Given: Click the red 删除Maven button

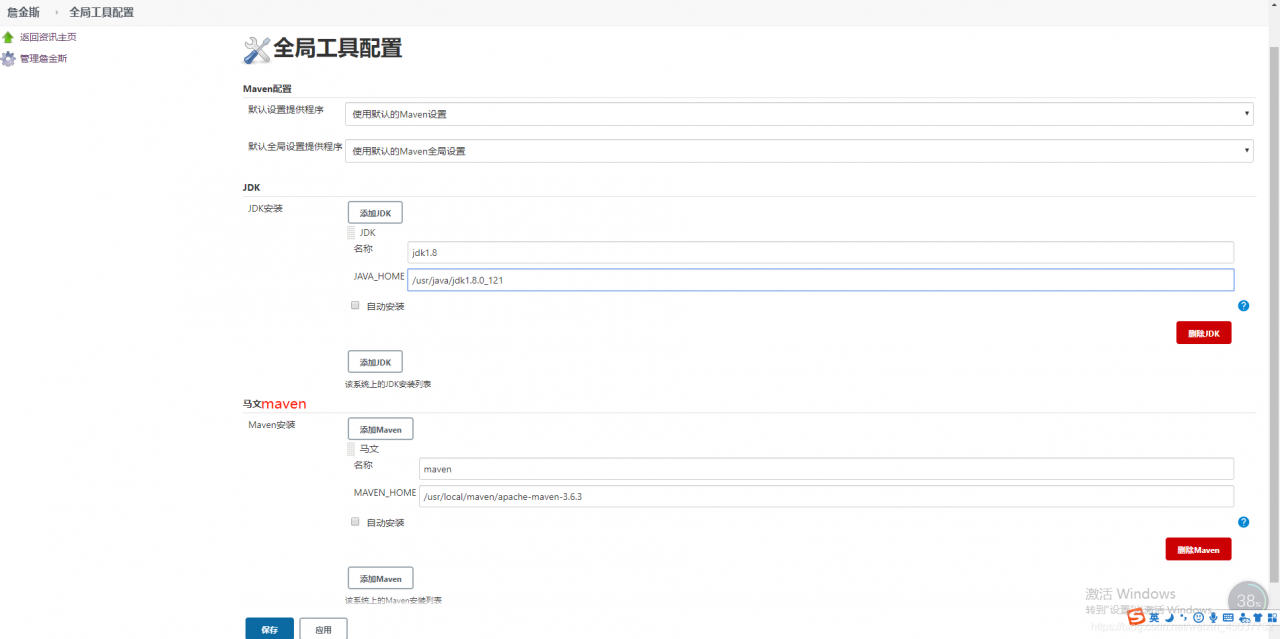Looking at the screenshot, I should click(x=1198, y=549).
